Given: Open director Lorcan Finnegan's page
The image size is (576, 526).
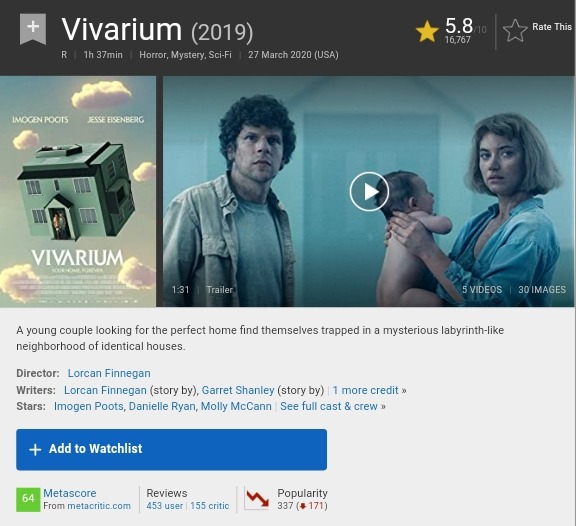Looking at the screenshot, I should tap(109, 373).
